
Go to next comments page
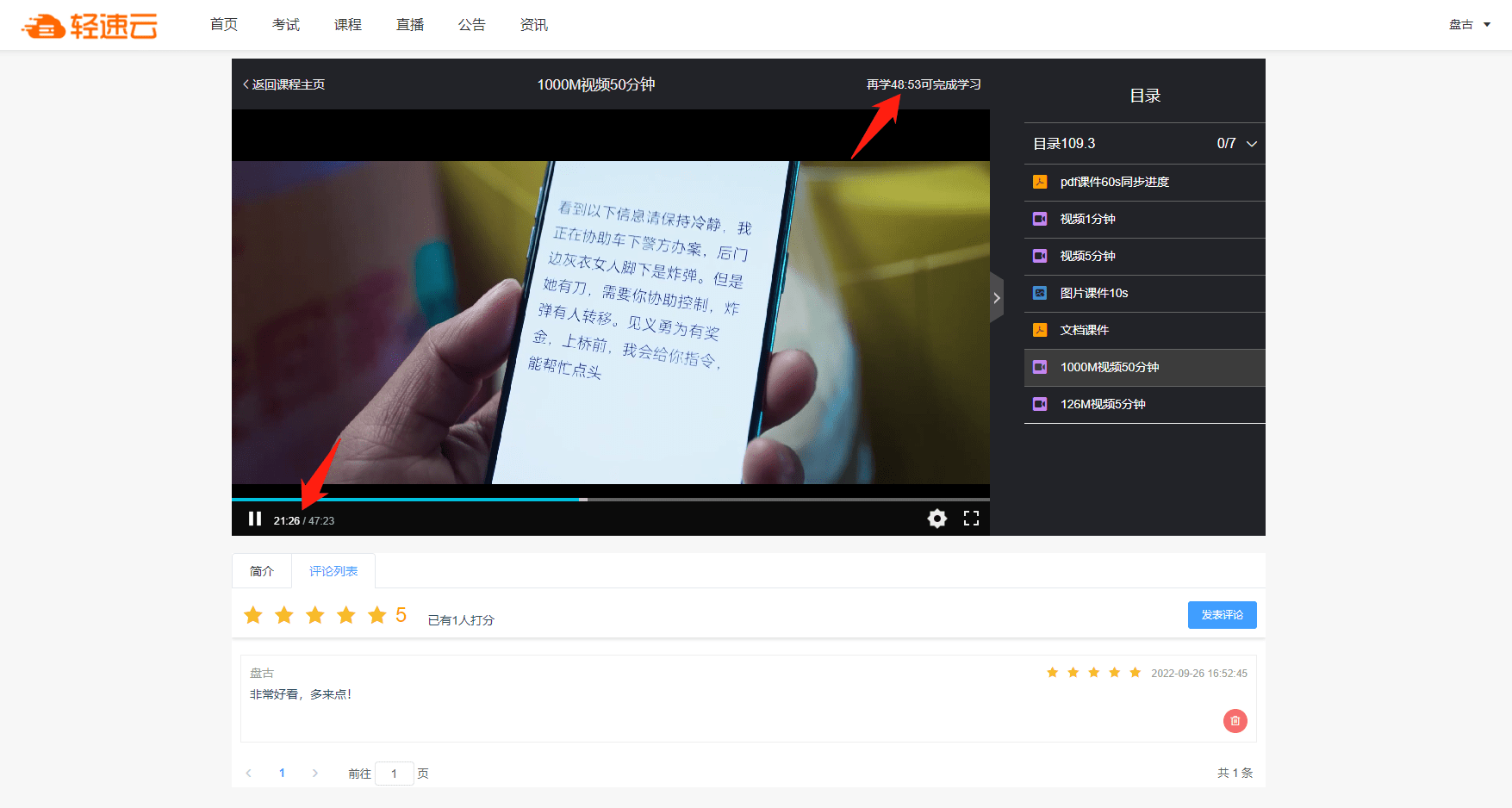coord(315,774)
